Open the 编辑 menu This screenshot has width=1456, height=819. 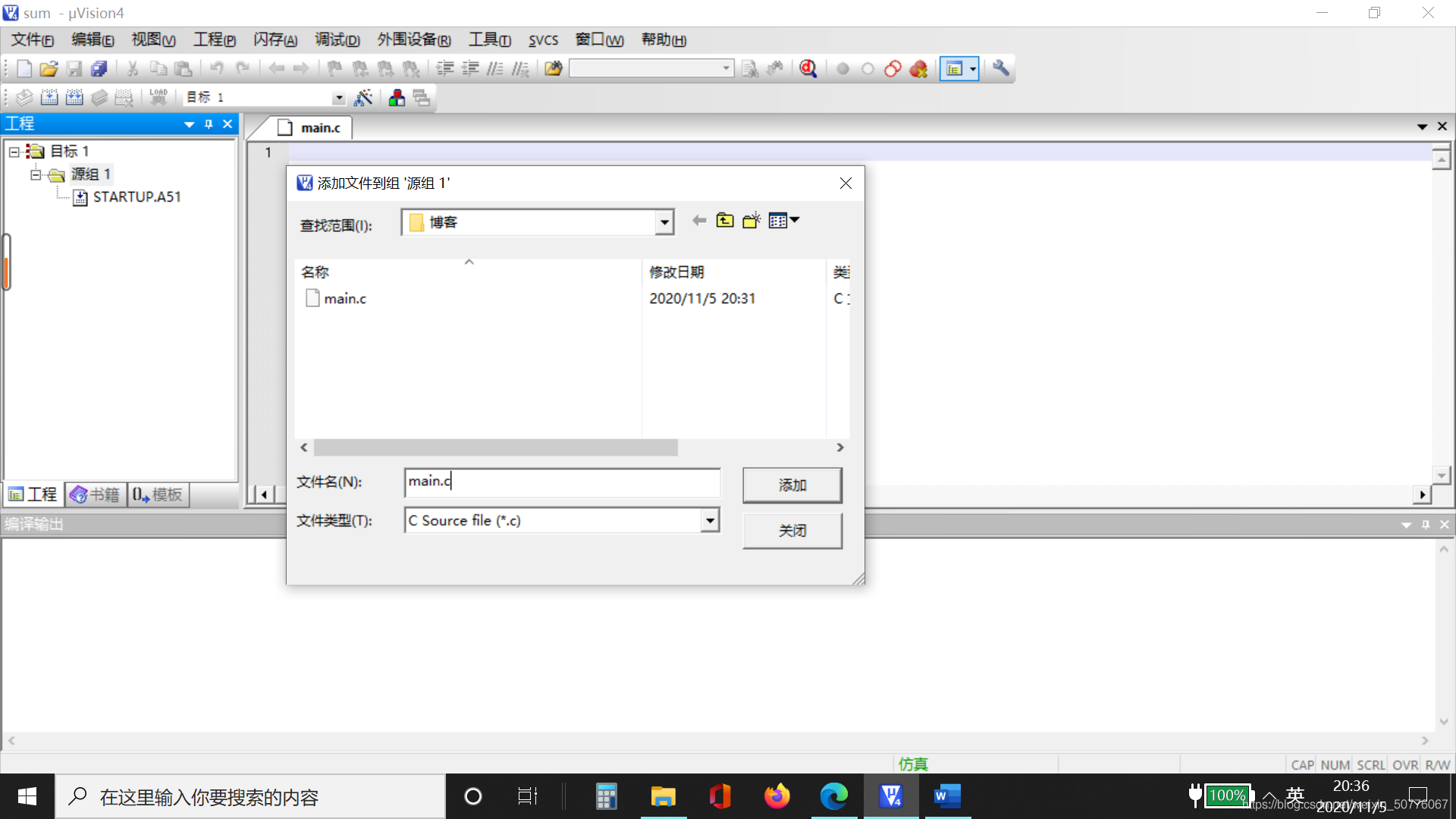coord(93,40)
